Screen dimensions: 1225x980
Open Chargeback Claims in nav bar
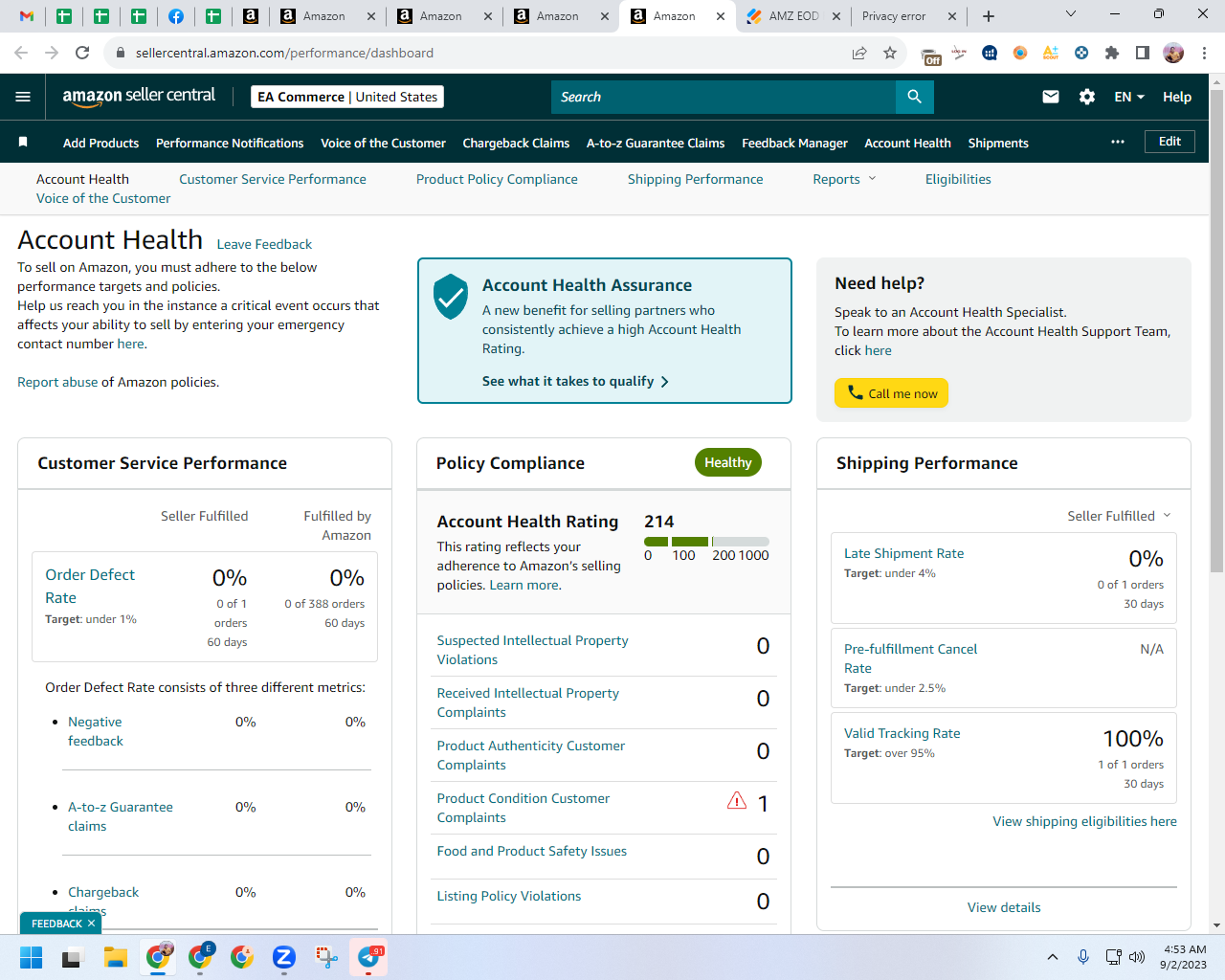pyautogui.click(x=516, y=143)
